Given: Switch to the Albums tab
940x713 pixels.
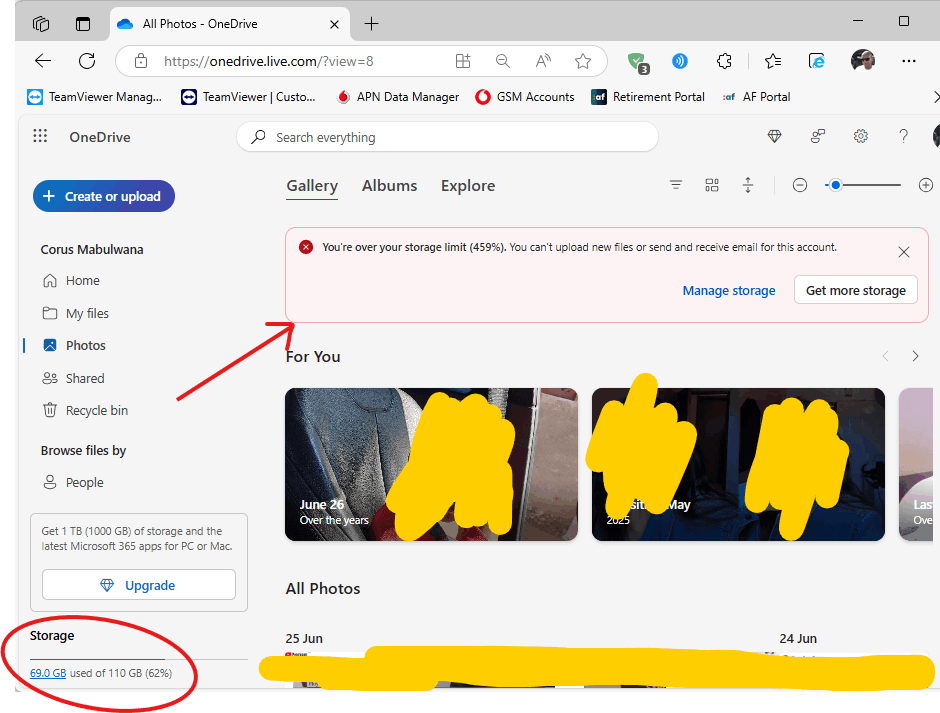Looking at the screenshot, I should pos(390,186).
